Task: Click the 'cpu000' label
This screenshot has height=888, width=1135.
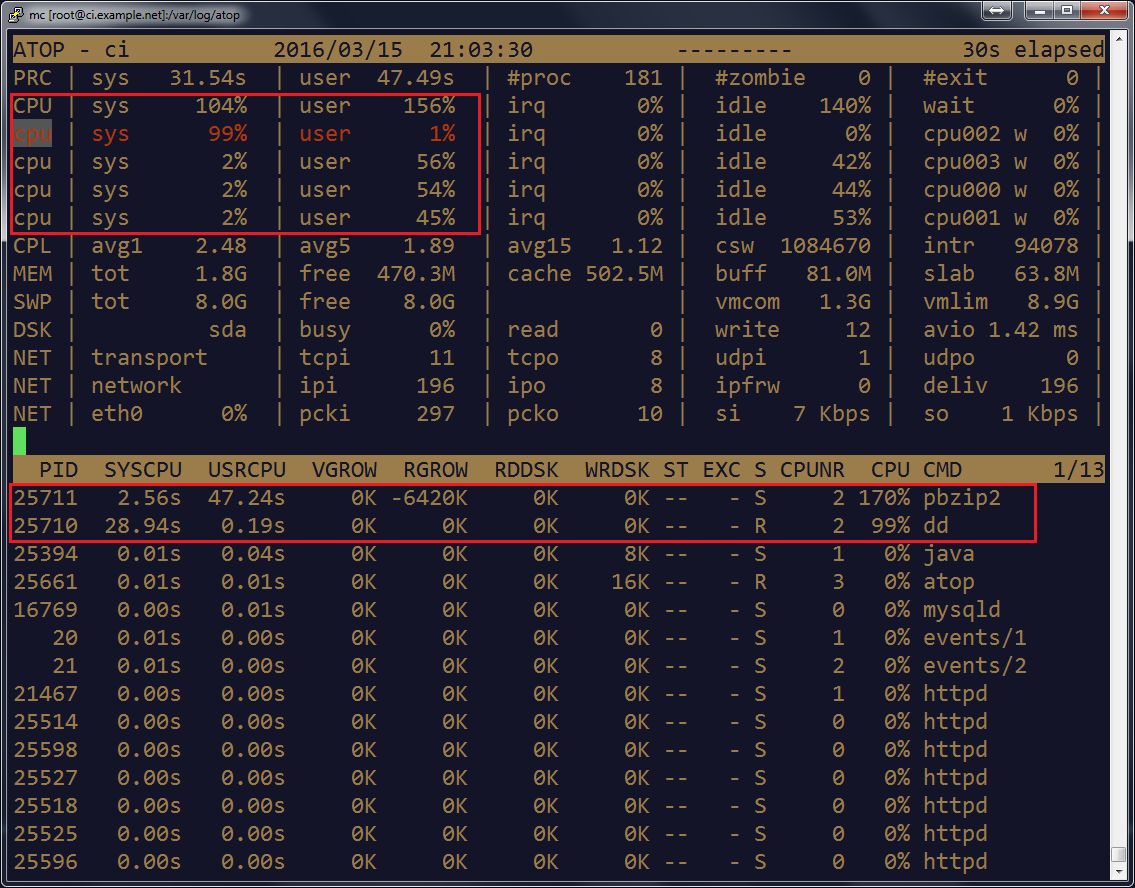Action: click(962, 190)
